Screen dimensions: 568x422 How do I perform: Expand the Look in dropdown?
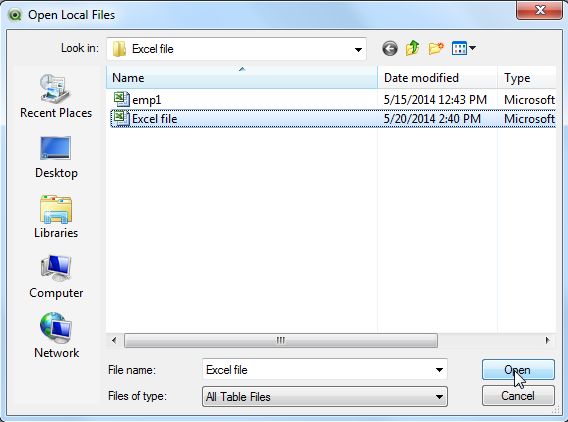tap(358, 49)
